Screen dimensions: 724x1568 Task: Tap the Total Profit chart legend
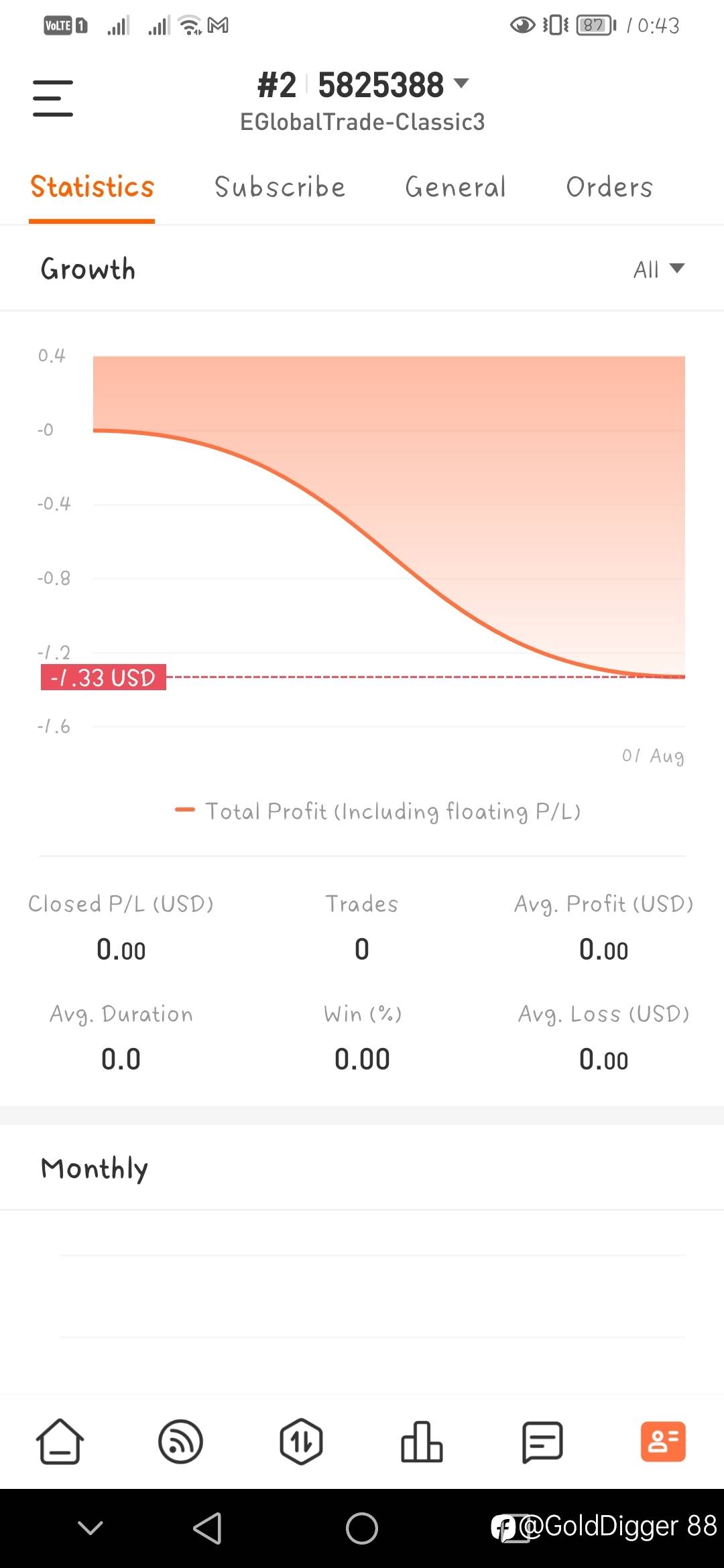[x=378, y=811]
